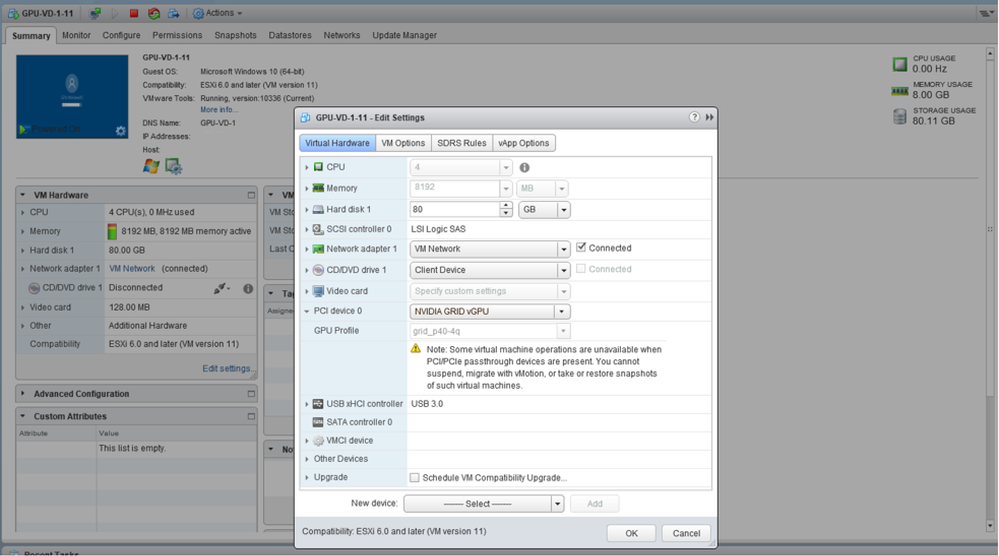Collapse the PCI device 0 row
Screen dimensions: 999x556
point(306,311)
